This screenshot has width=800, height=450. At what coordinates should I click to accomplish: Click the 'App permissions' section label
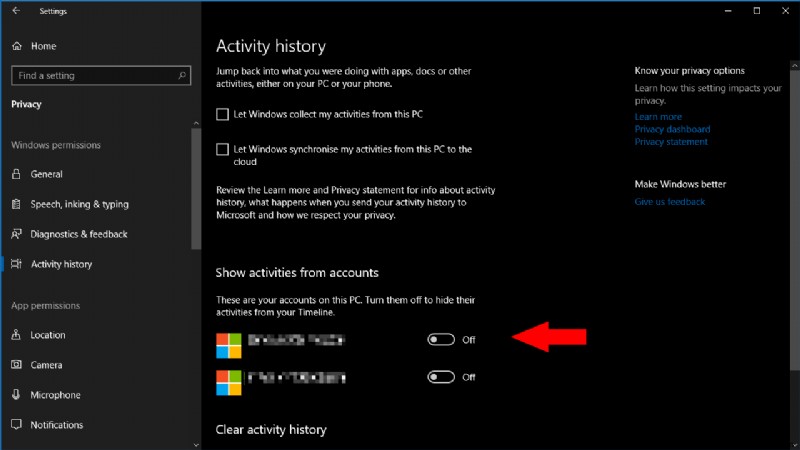[45, 306]
